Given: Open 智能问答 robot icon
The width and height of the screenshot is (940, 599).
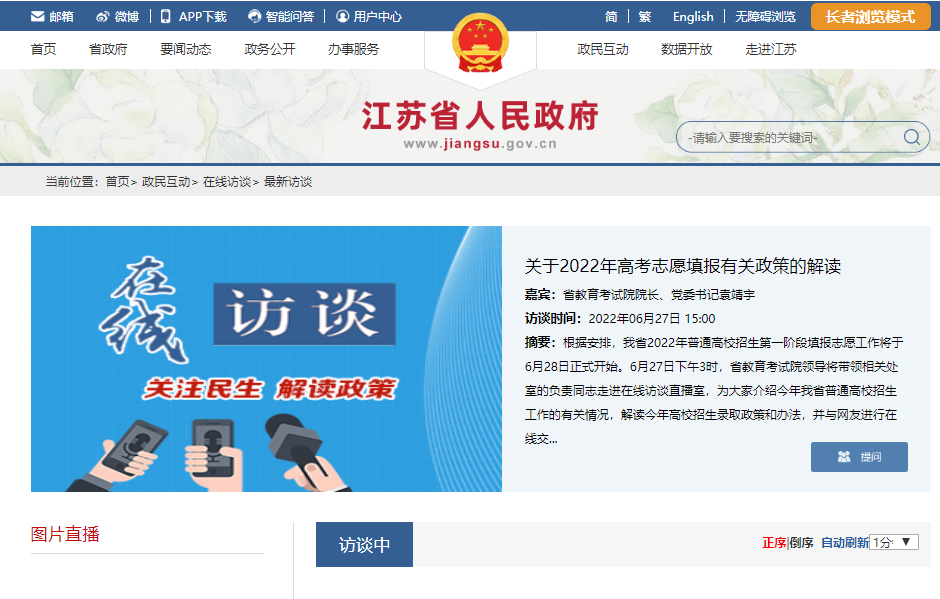Looking at the screenshot, I should pos(255,17).
